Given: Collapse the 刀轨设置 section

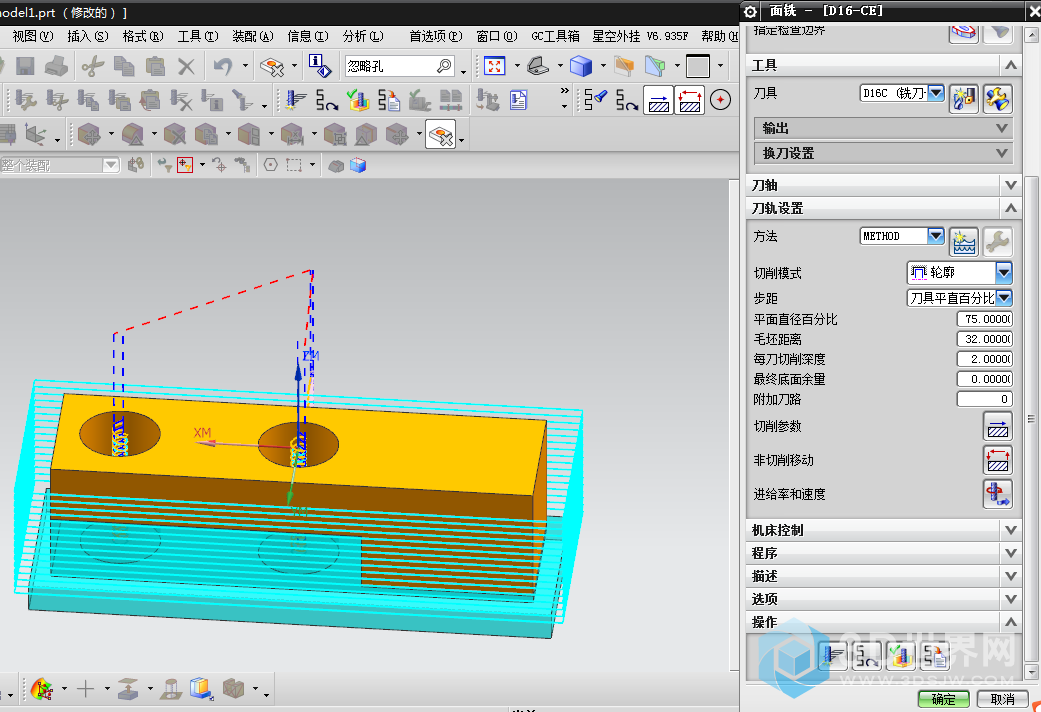Looking at the screenshot, I should point(1010,209).
